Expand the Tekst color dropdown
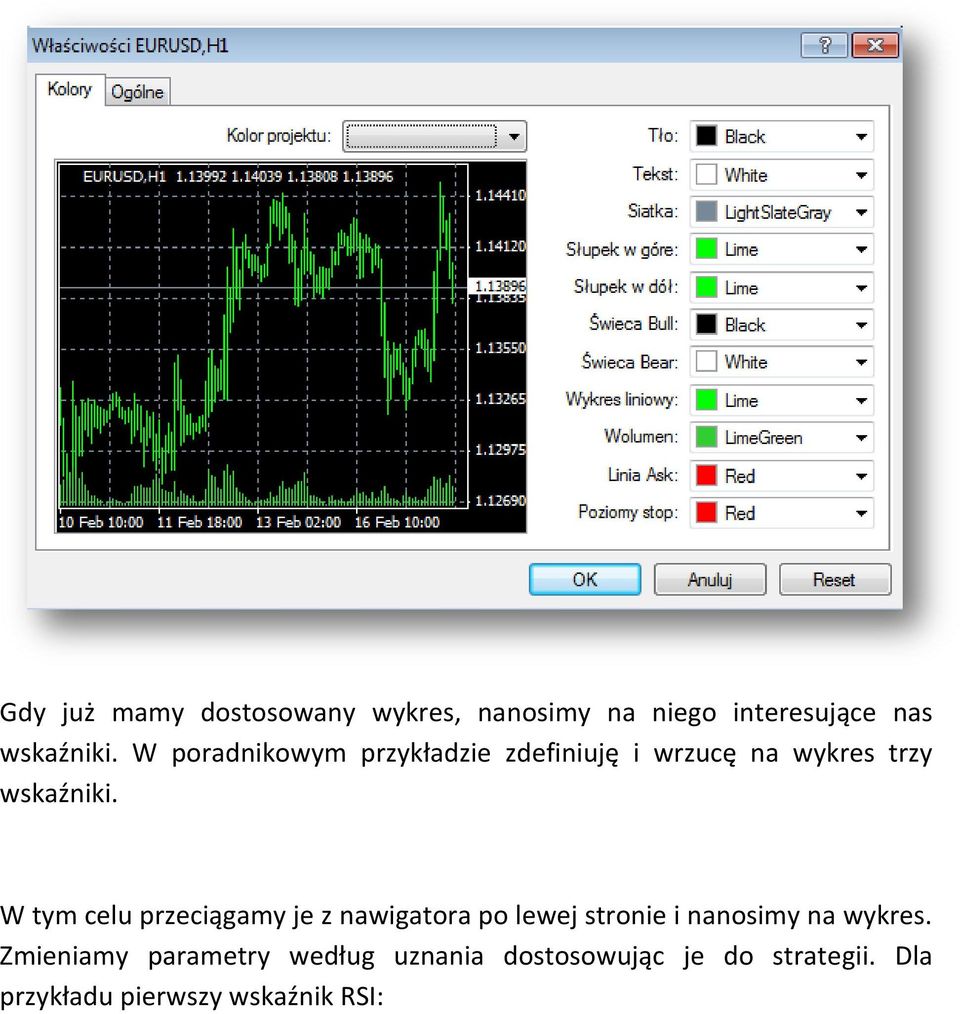The image size is (960, 1014). pyautogui.click(x=781, y=175)
